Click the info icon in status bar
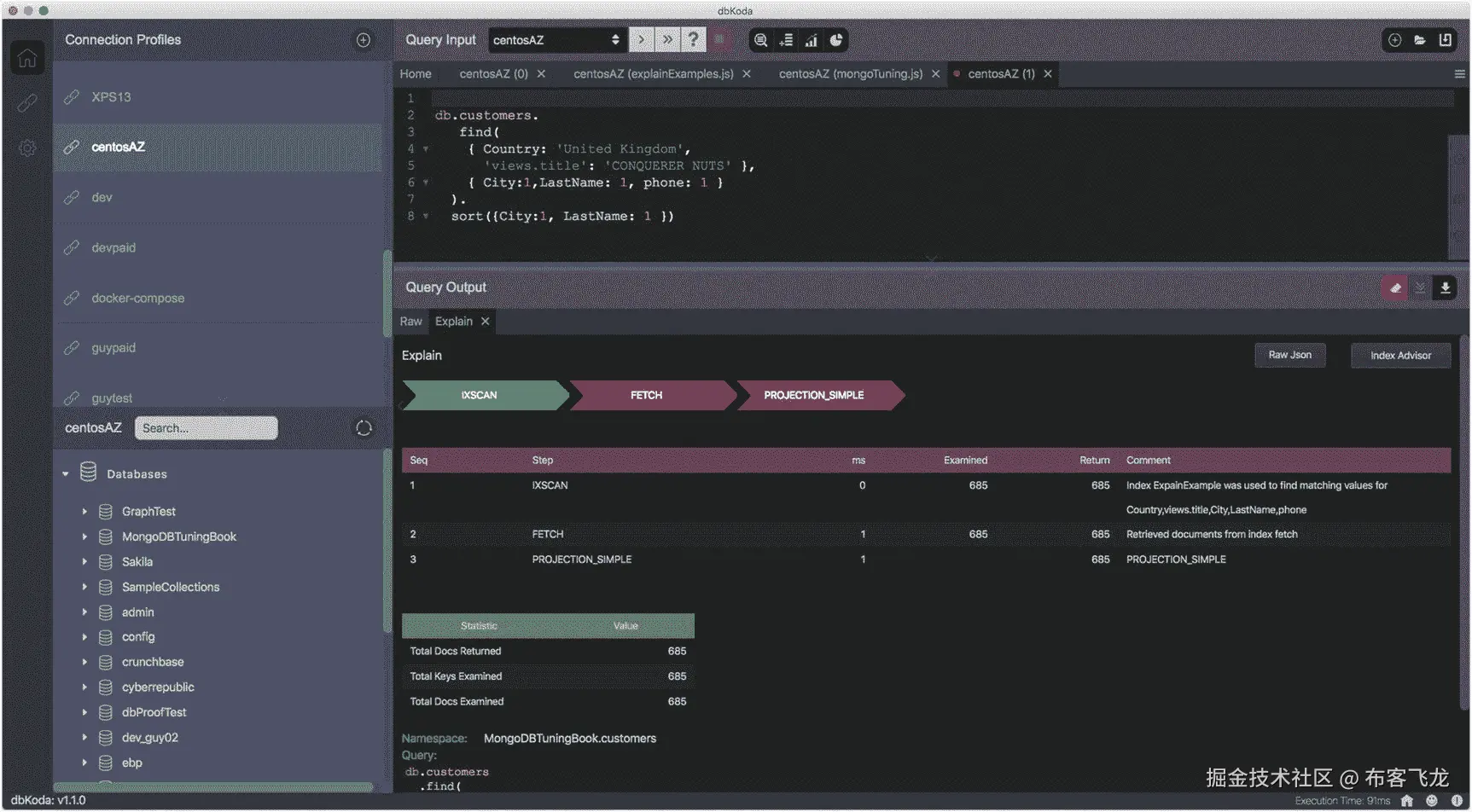The image size is (1472, 812). point(1457,801)
